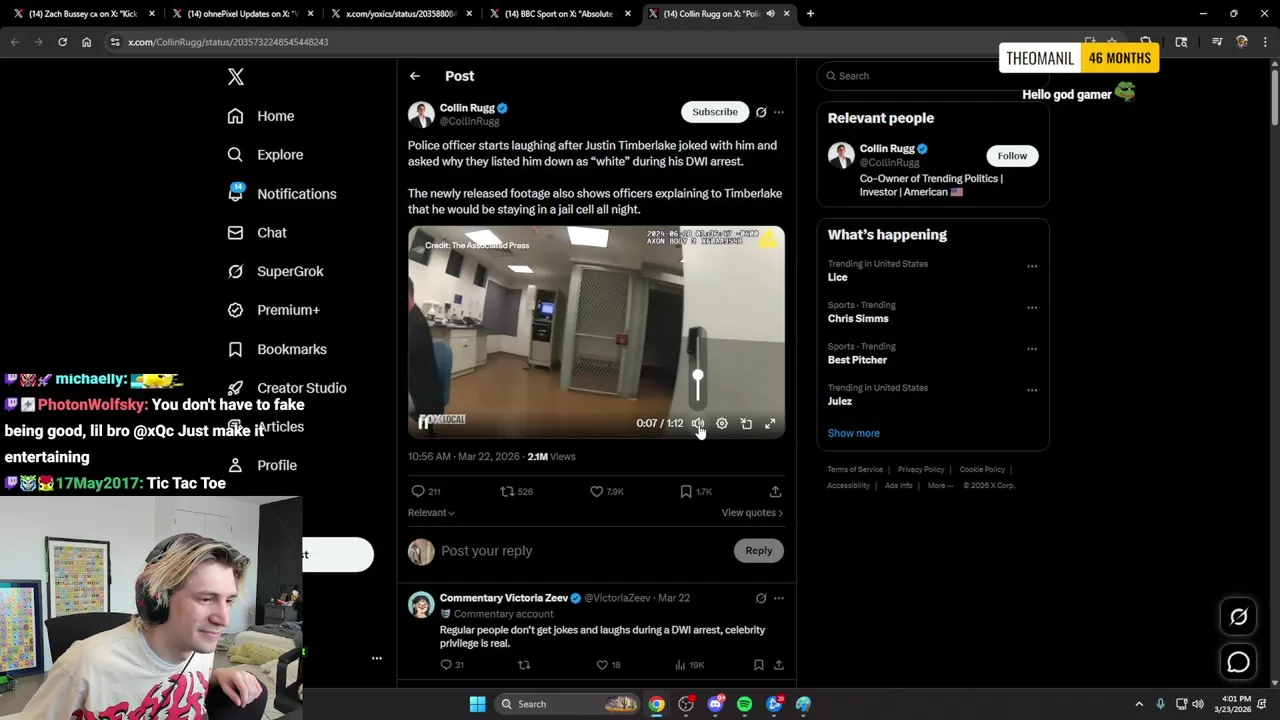Open the floating messages chat button

coord(1238,662)
